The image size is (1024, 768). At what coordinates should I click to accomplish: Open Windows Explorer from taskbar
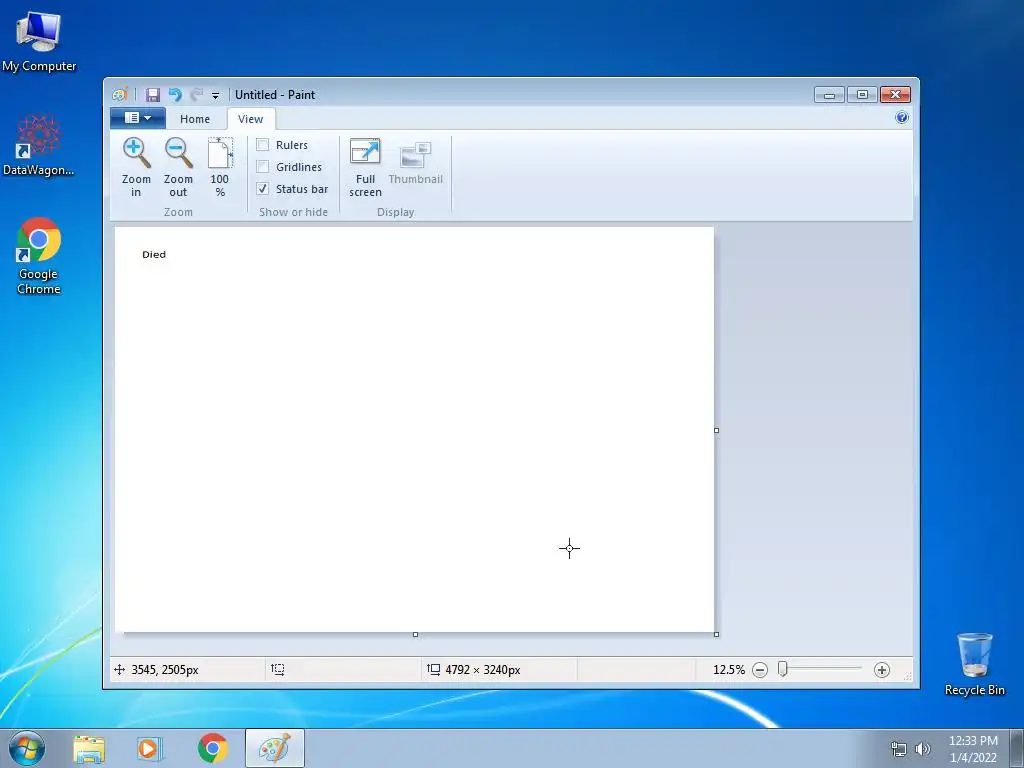pos(89,749)
